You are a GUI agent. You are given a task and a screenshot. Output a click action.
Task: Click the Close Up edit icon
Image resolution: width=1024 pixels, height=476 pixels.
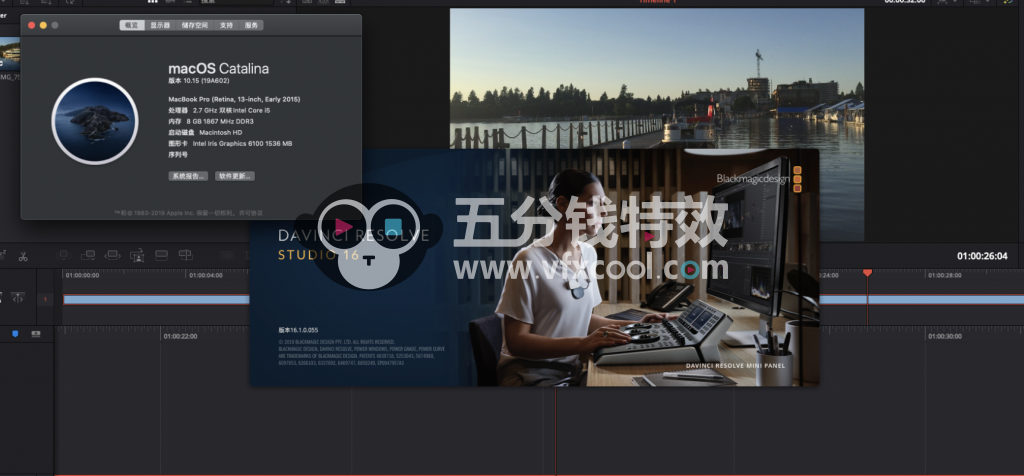[137, 255]
